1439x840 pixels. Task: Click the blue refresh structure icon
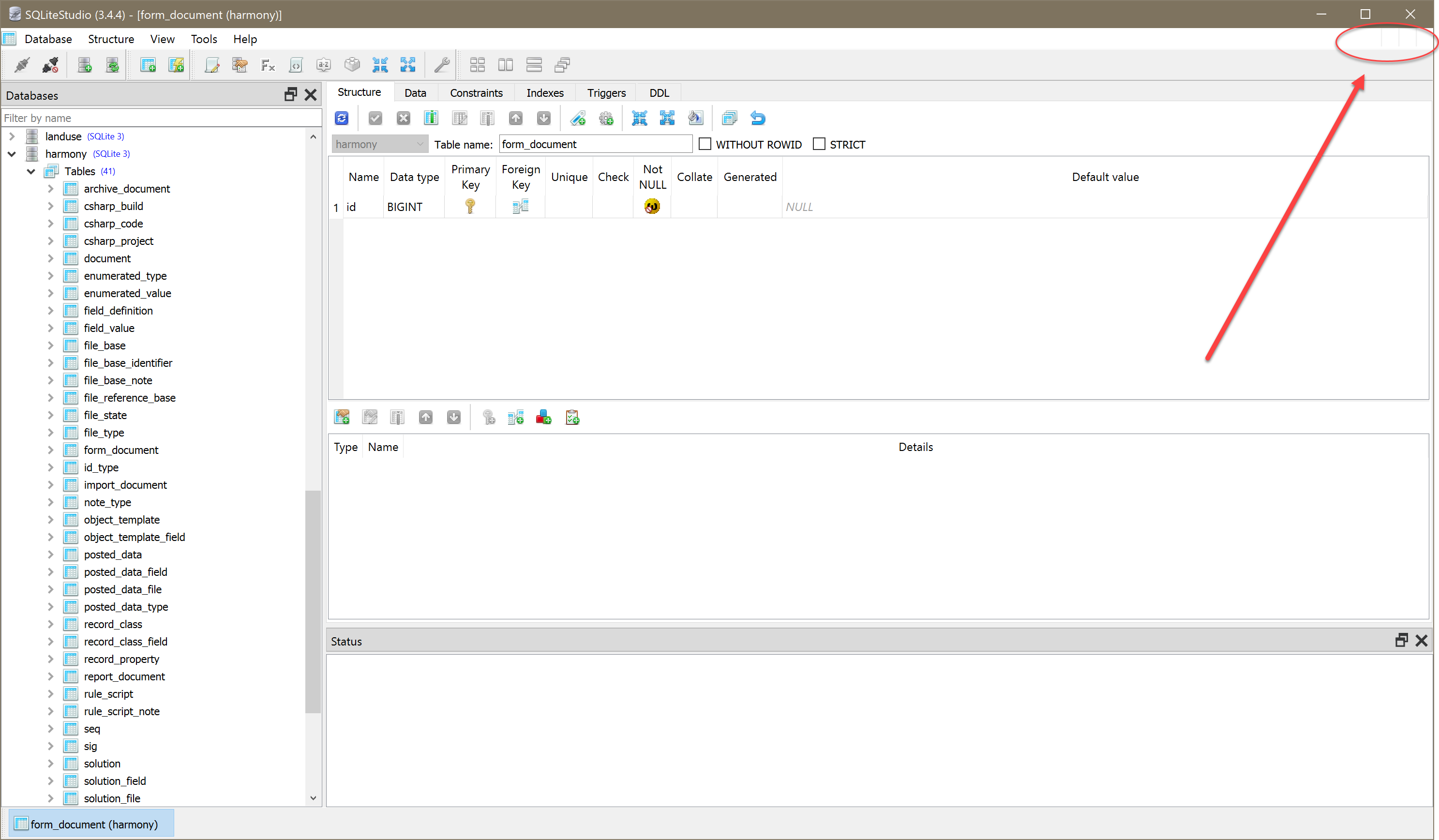pyautogui.click(x=342, y=118)
